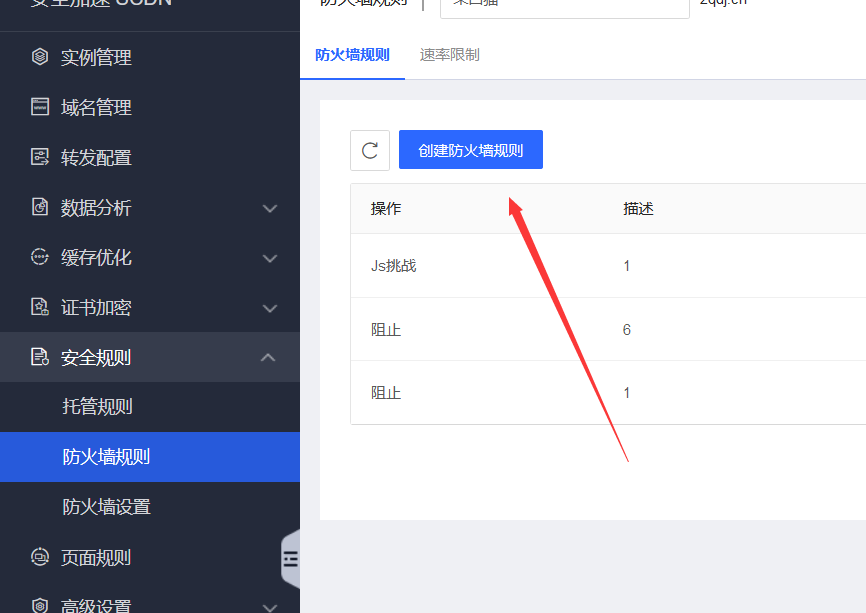Click the 高级设置 shield icon
Image resolution: width=866 pixels, height=613 pixels.
(x=40, y=606)
